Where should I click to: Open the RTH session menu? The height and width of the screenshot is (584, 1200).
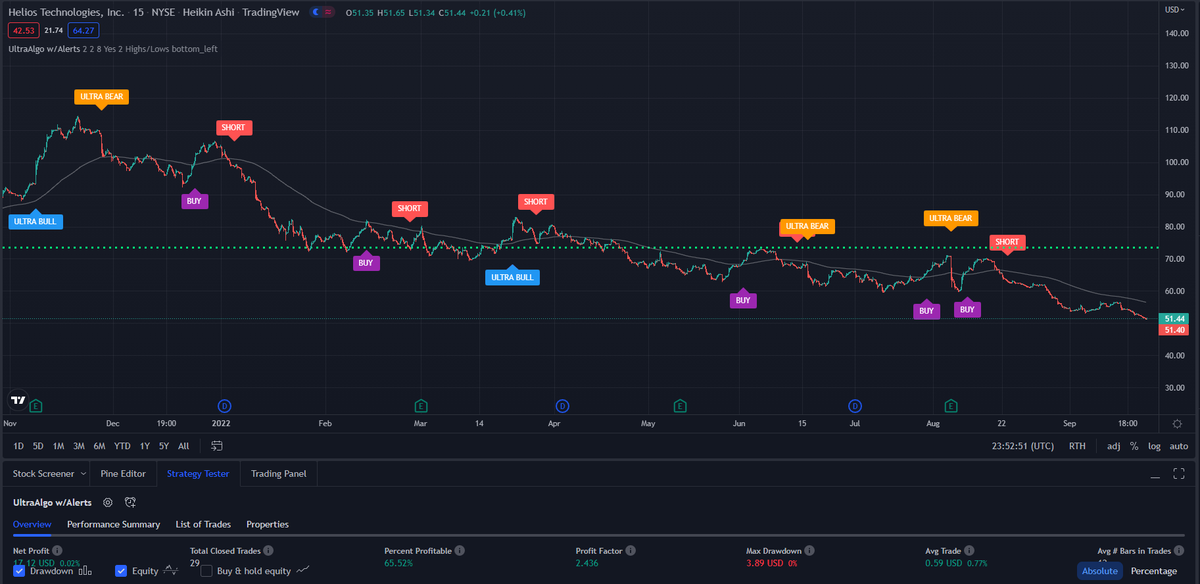click(1077, 446)
